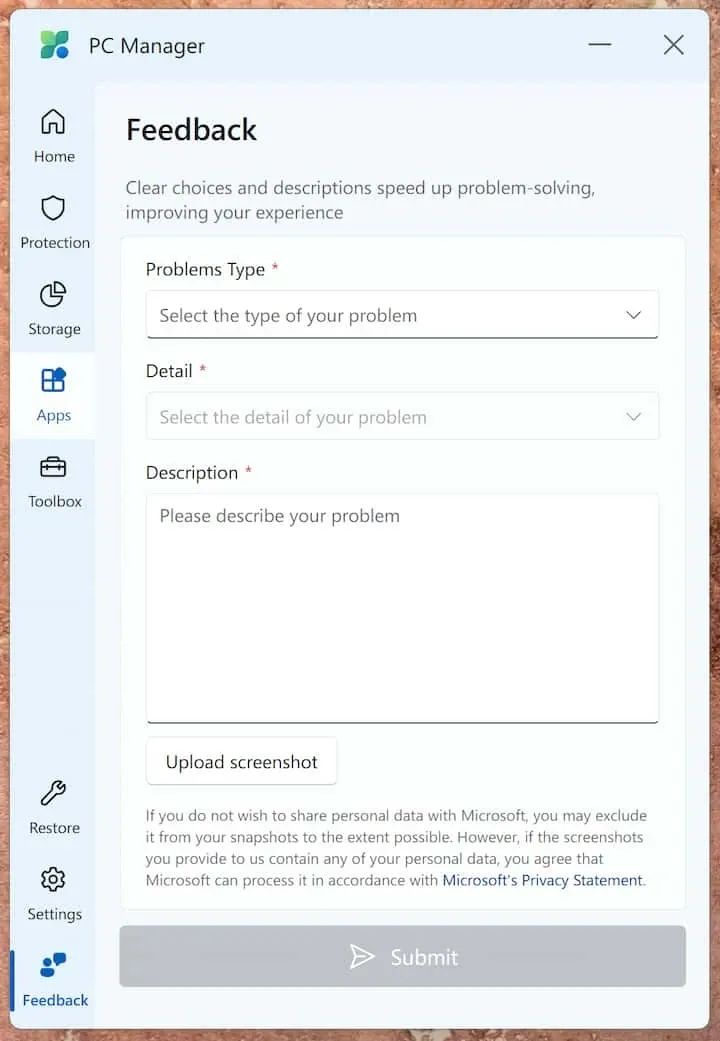The width and height of the screenshot is (720, 1041).
Task: Open the Toolbox briefcase icon
Action: pos(53,467)
